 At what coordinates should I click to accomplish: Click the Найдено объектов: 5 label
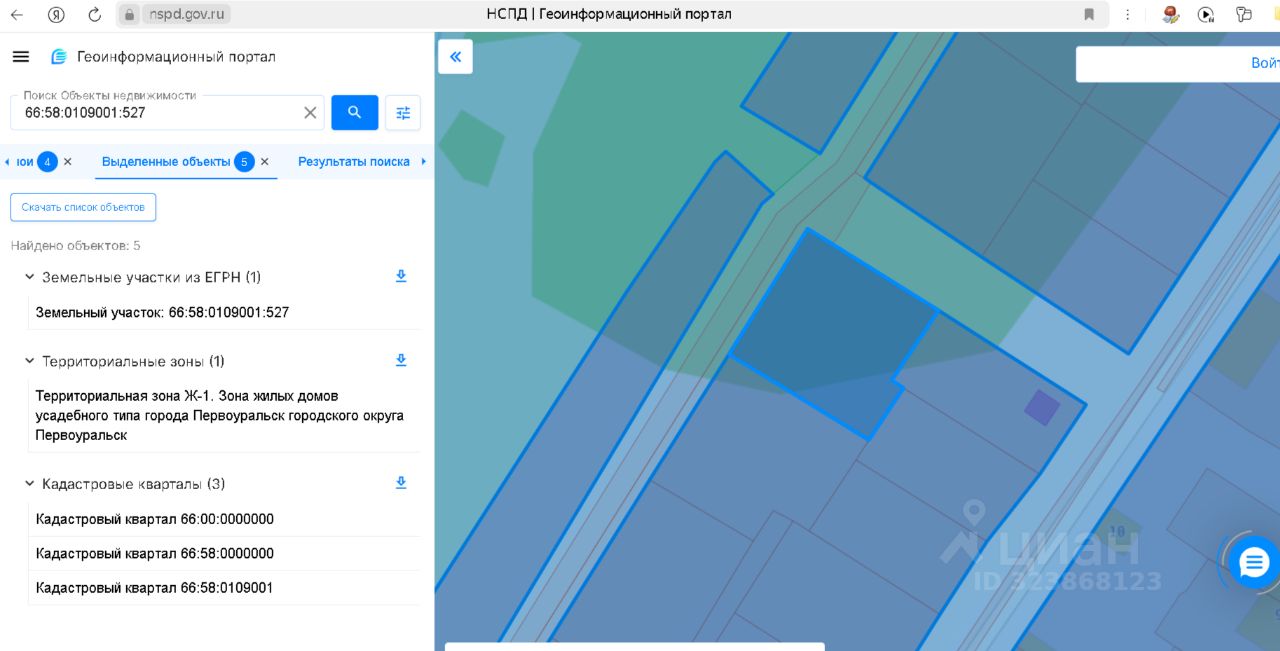click(76, 245)
